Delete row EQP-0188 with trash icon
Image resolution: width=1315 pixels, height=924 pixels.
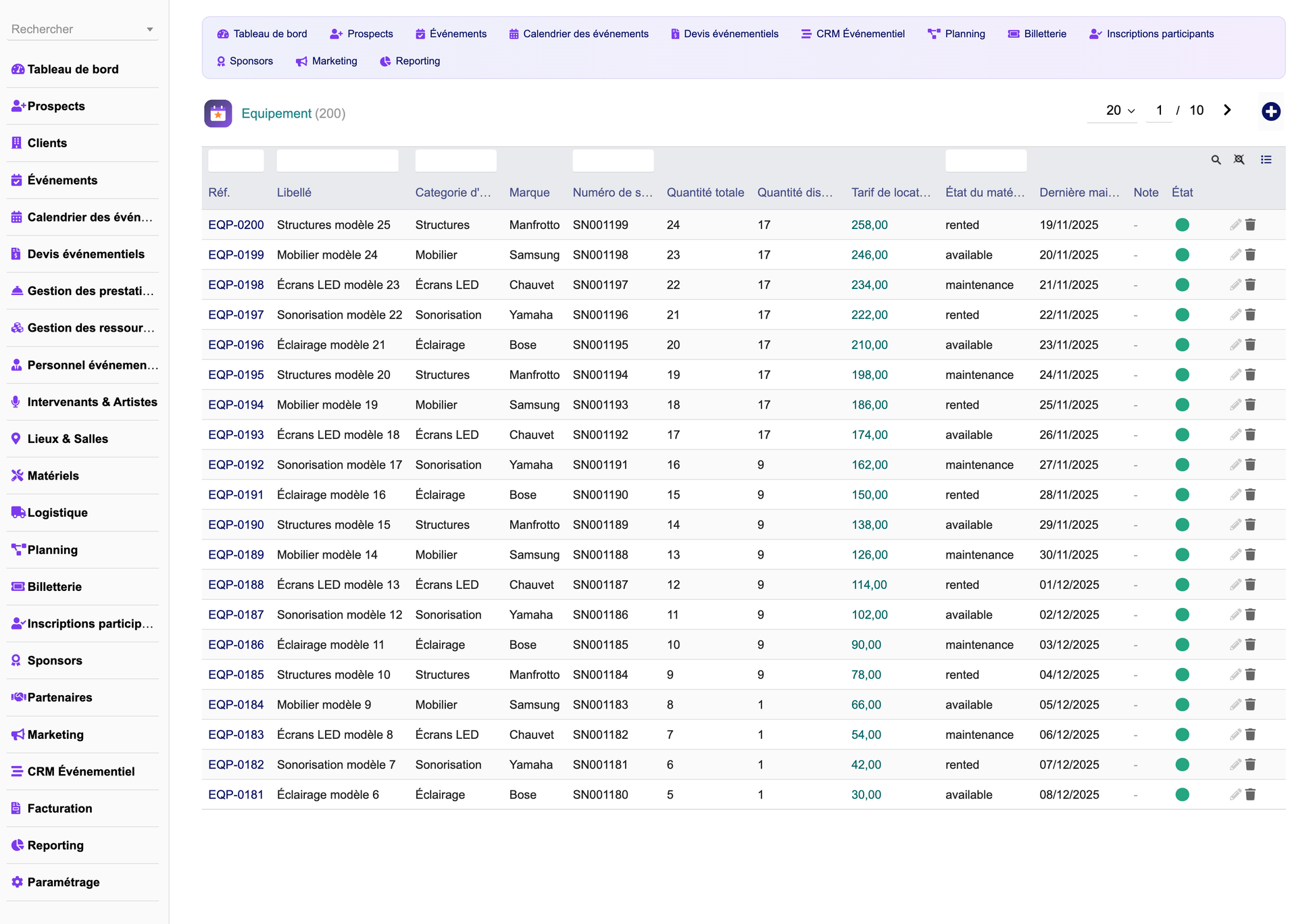click(x=1250, y=585)
